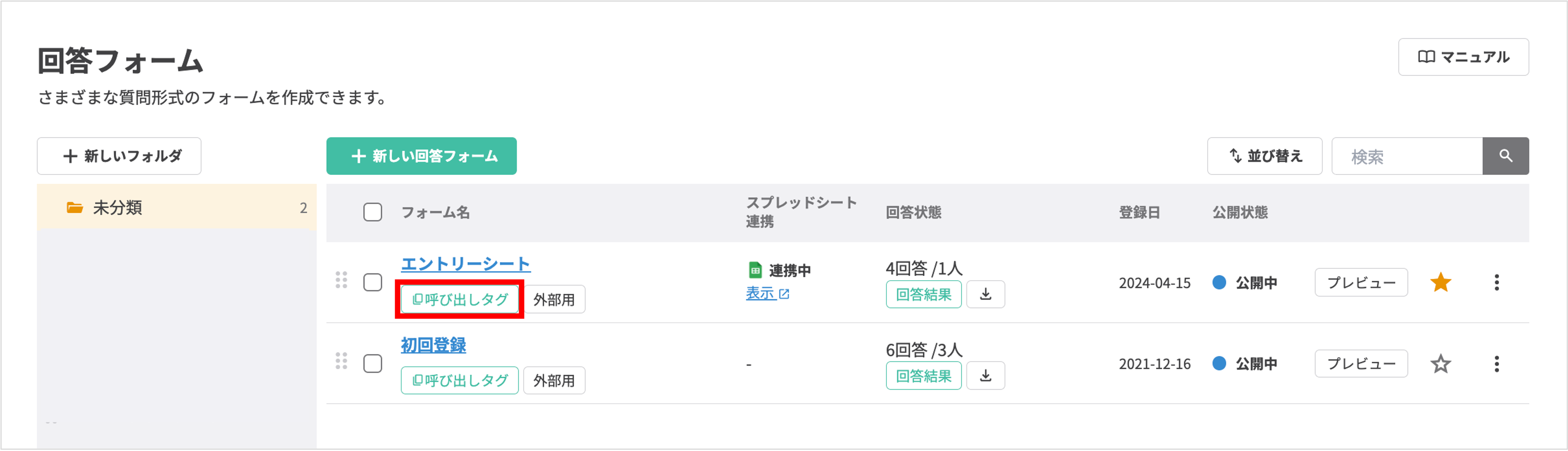
Task: Check the select-all forms checkbox
Action: coord(373,212)
